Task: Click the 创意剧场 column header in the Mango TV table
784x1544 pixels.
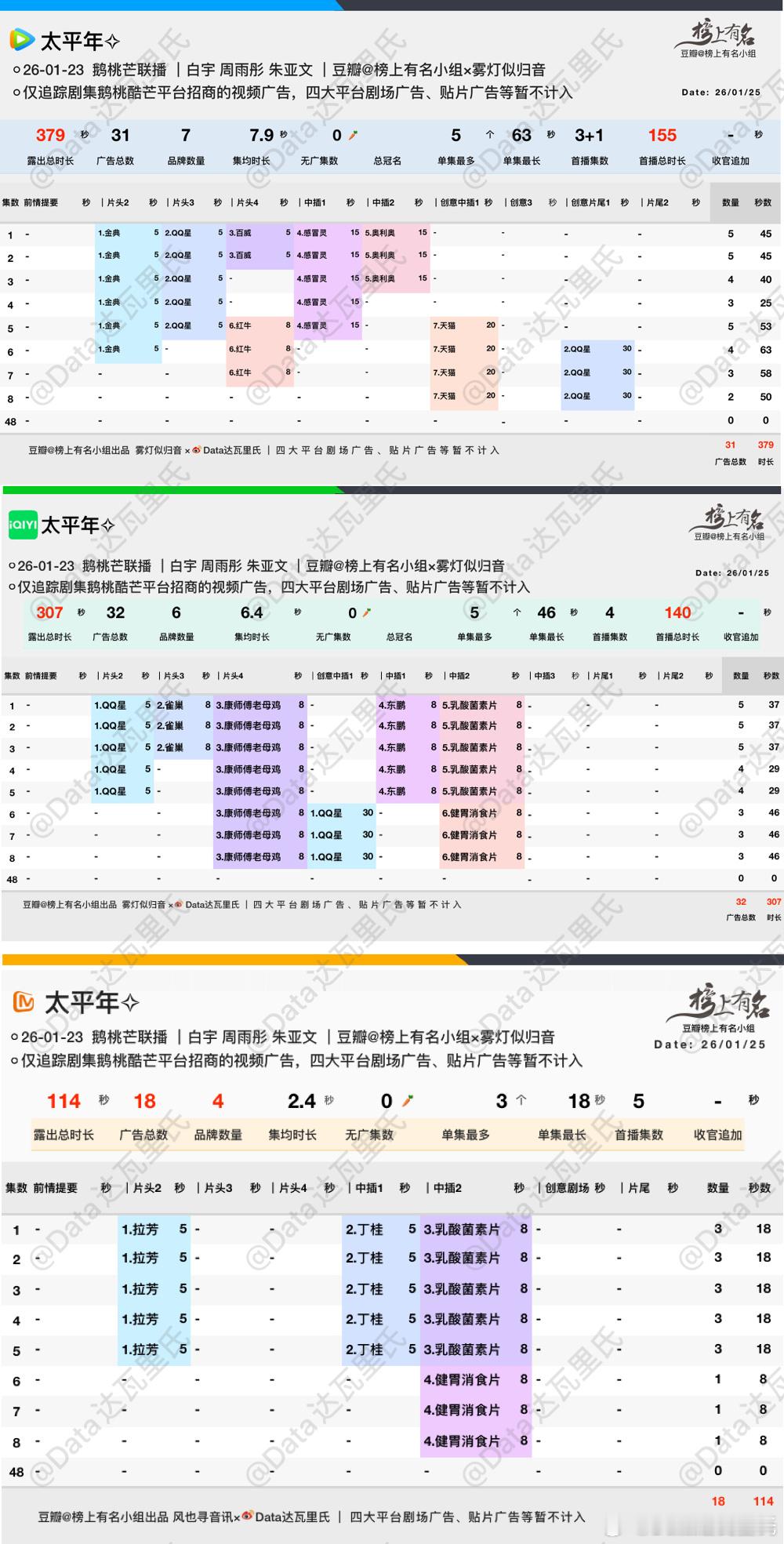Action: point(567,1187)
